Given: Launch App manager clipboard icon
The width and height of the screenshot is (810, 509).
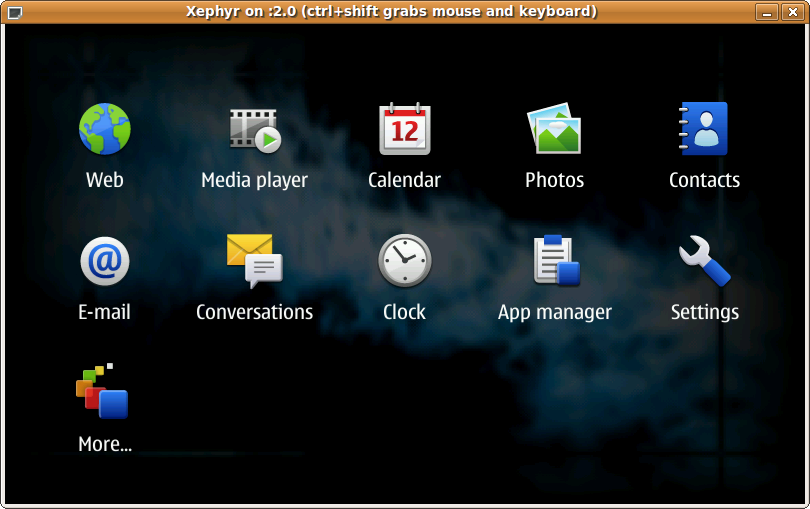Looking at the screenshot, I should coord(554,261).
